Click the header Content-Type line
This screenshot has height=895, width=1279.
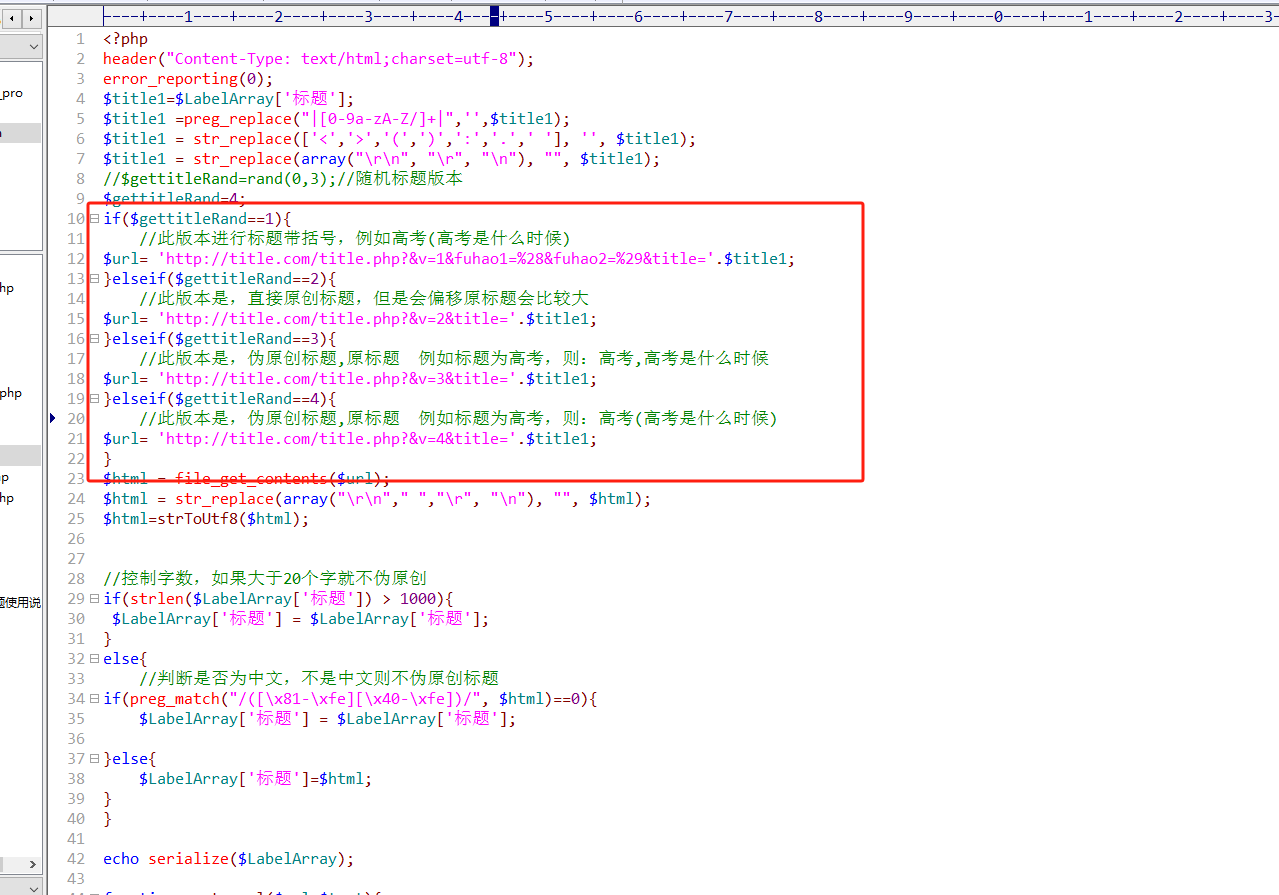point(319,58)
